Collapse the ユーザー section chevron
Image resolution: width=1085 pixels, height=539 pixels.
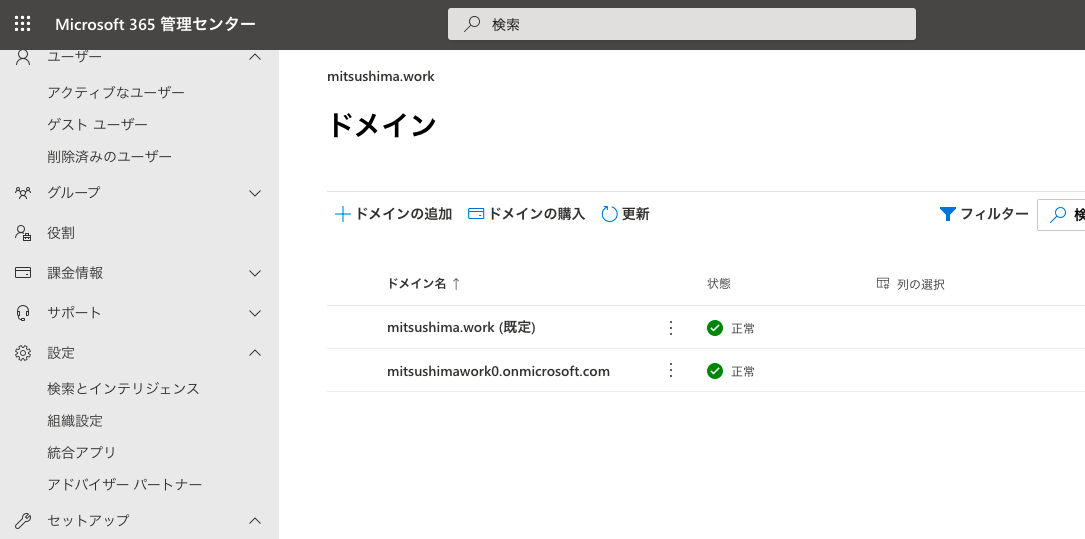coord(255,57)
